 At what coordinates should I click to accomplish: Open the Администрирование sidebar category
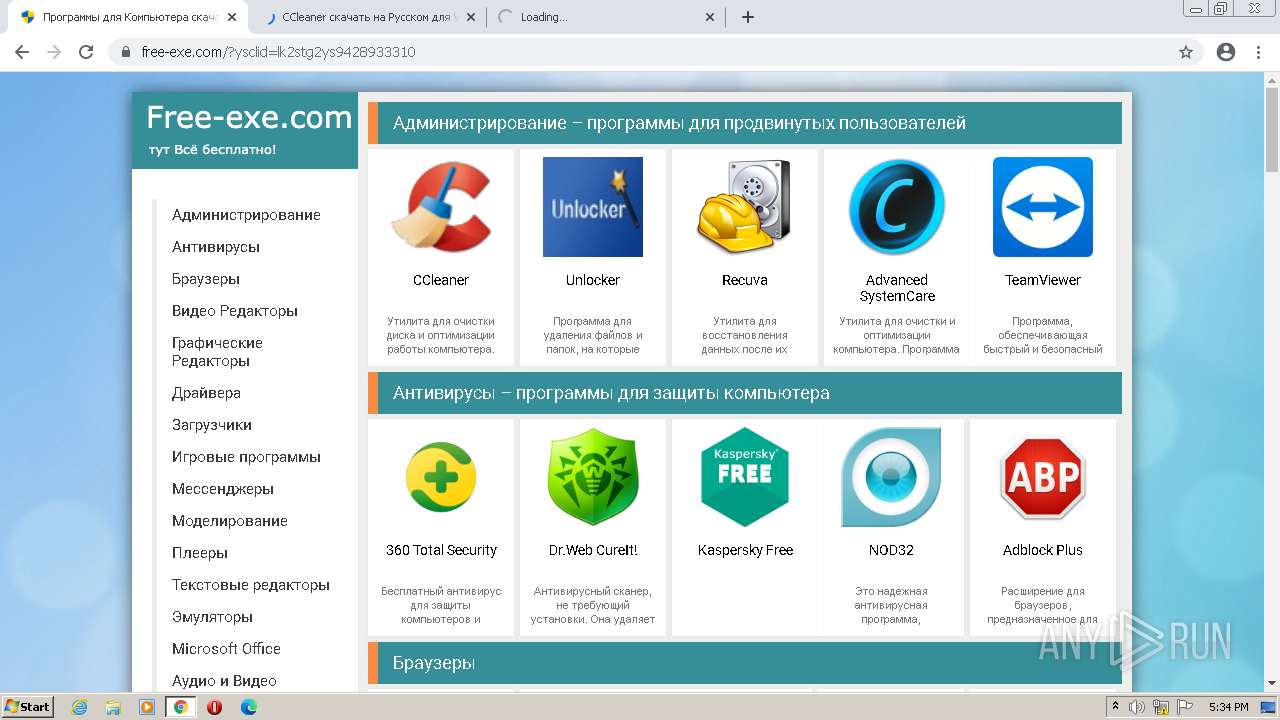pyautogui.click(x=246, y=215)
